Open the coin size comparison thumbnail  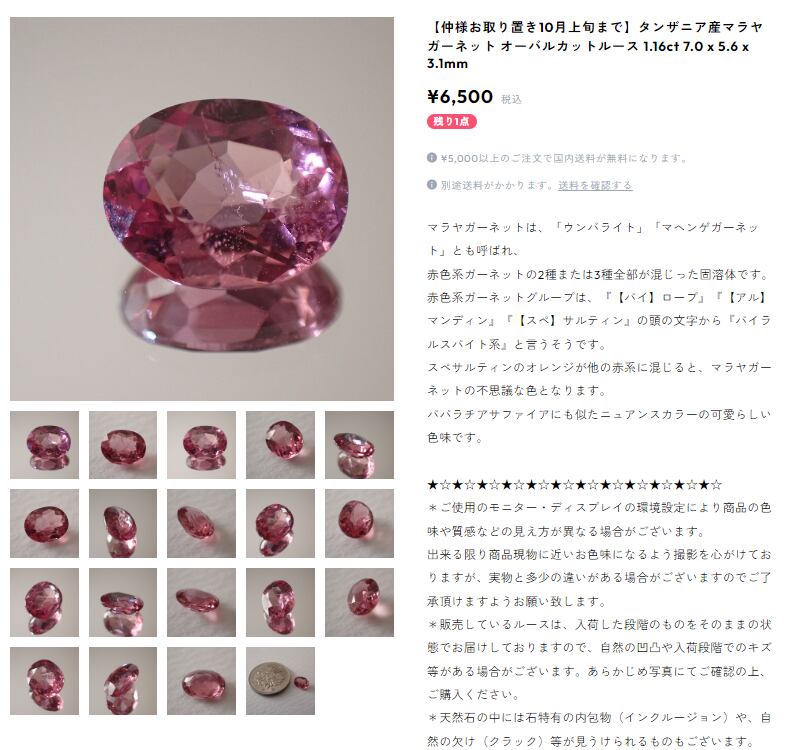(x=280, y=681)
